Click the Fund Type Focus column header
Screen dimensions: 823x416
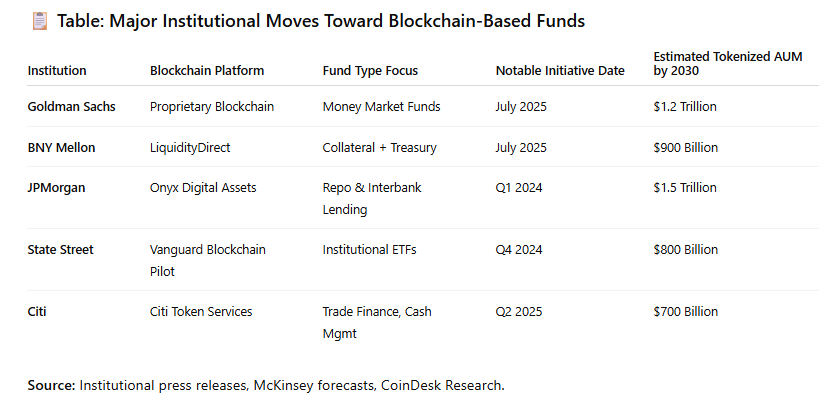tap(370, 71)
